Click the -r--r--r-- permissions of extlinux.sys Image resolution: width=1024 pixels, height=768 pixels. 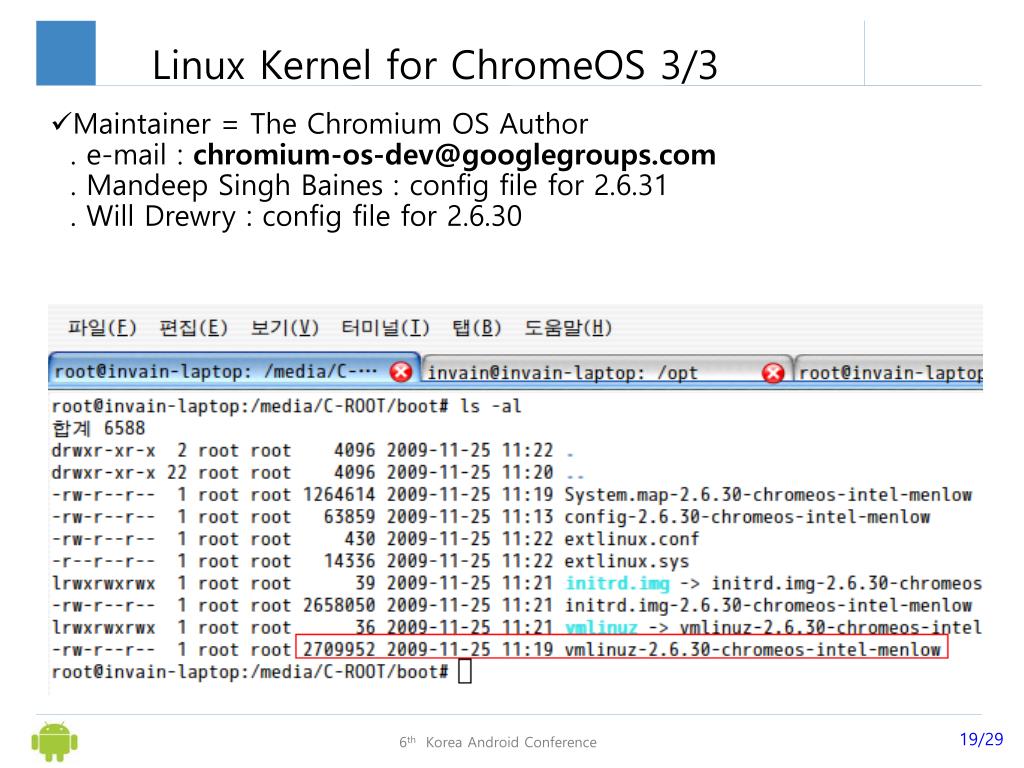[x=103, y=562]
